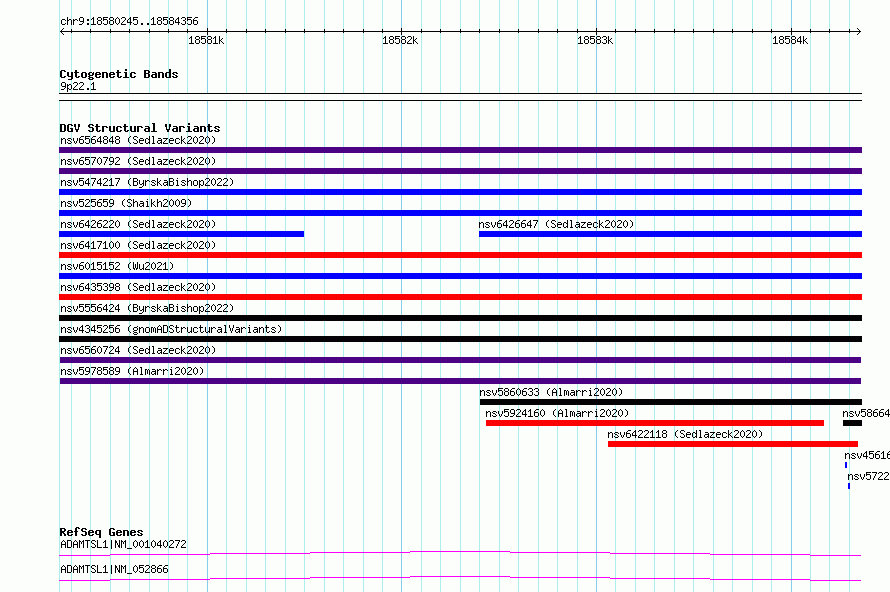Image resolution: width=890 pixels, height=592 pixels.
Task: Click the nsv6015152 (Wu2021) label
Action: tap(117, 266)
